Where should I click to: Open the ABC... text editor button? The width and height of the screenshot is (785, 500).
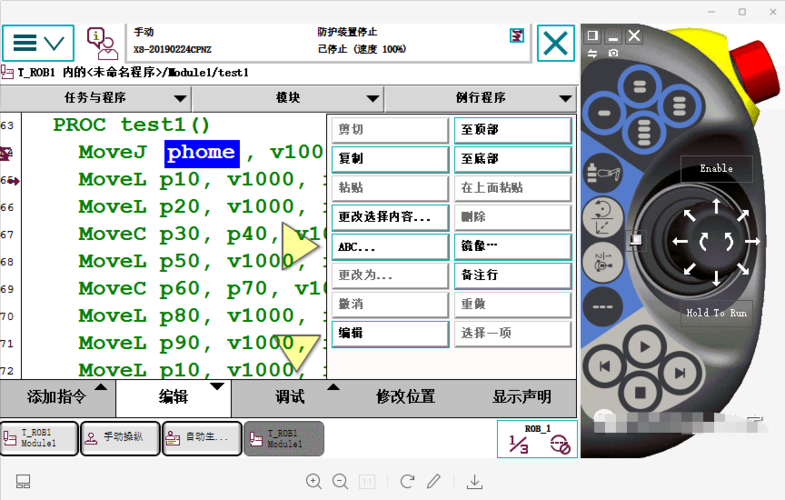390,246
